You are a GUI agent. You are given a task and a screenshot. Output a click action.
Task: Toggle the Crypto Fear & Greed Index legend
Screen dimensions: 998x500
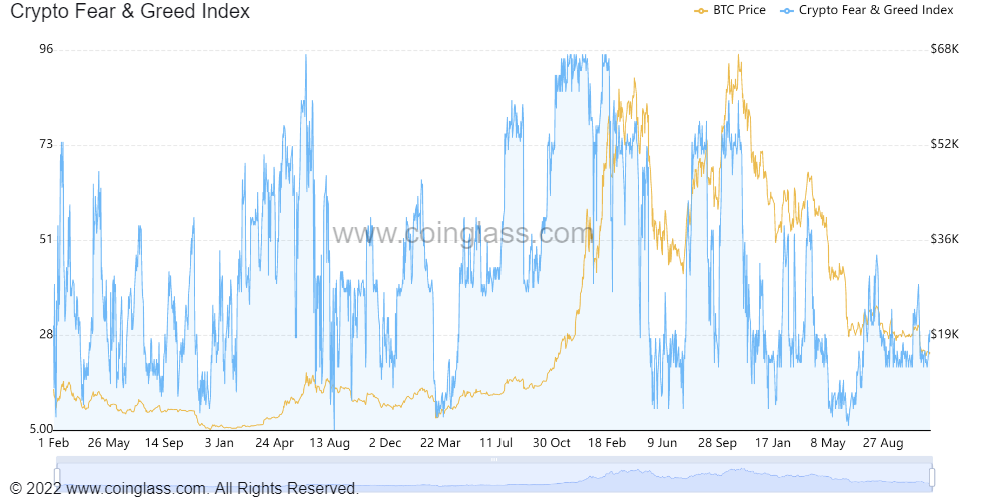coord(867,10)
